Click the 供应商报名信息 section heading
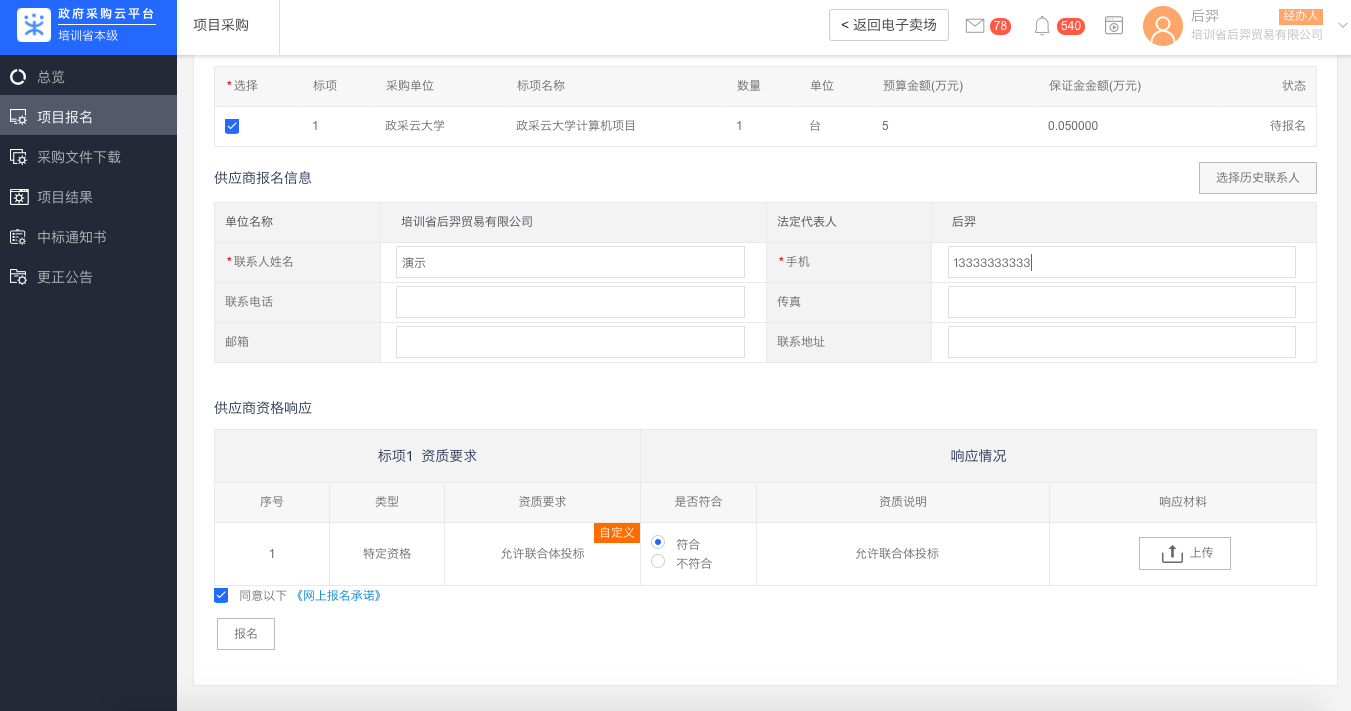 coord(263,178)
